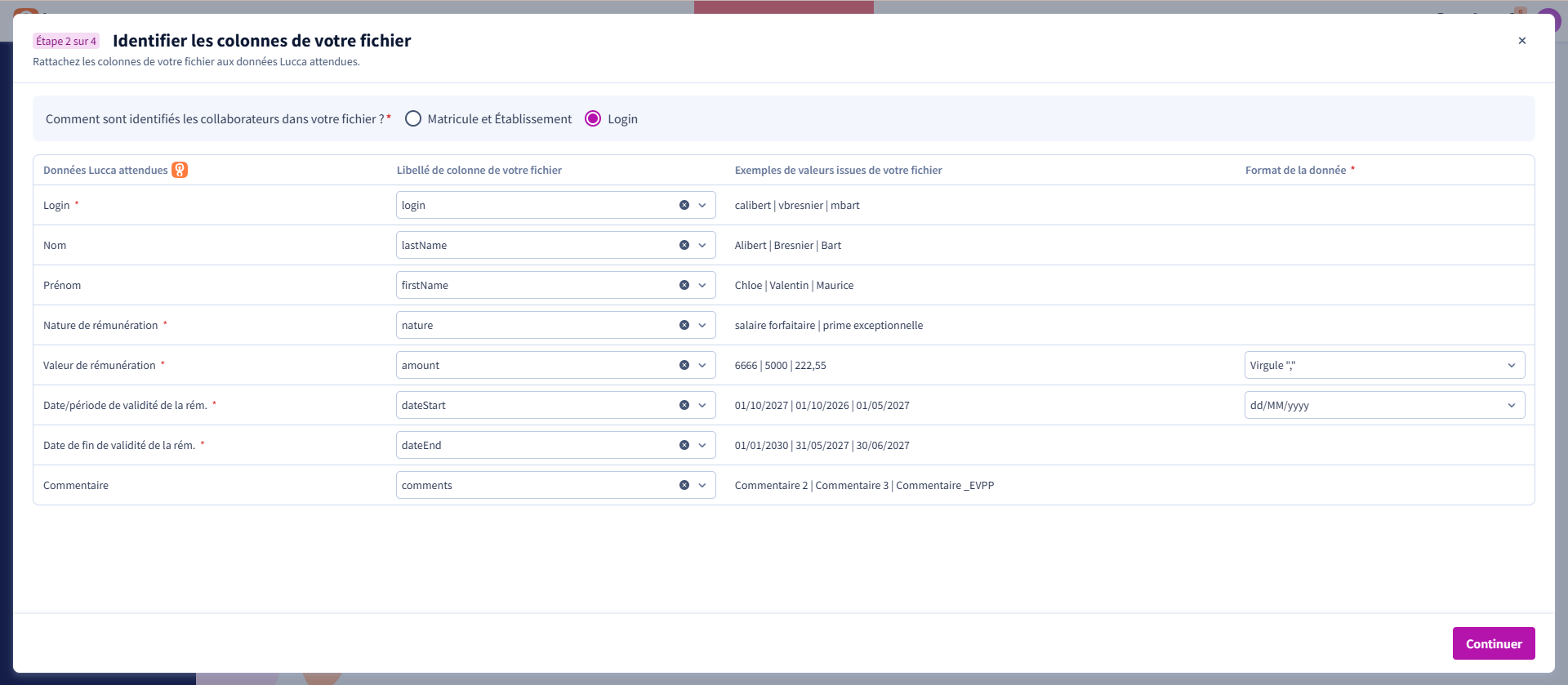Click Libellé de colonne de votre fichier header

479,170
